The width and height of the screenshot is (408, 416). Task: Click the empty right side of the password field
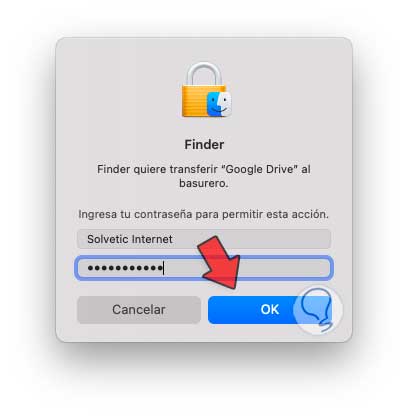tap(283, 268)
